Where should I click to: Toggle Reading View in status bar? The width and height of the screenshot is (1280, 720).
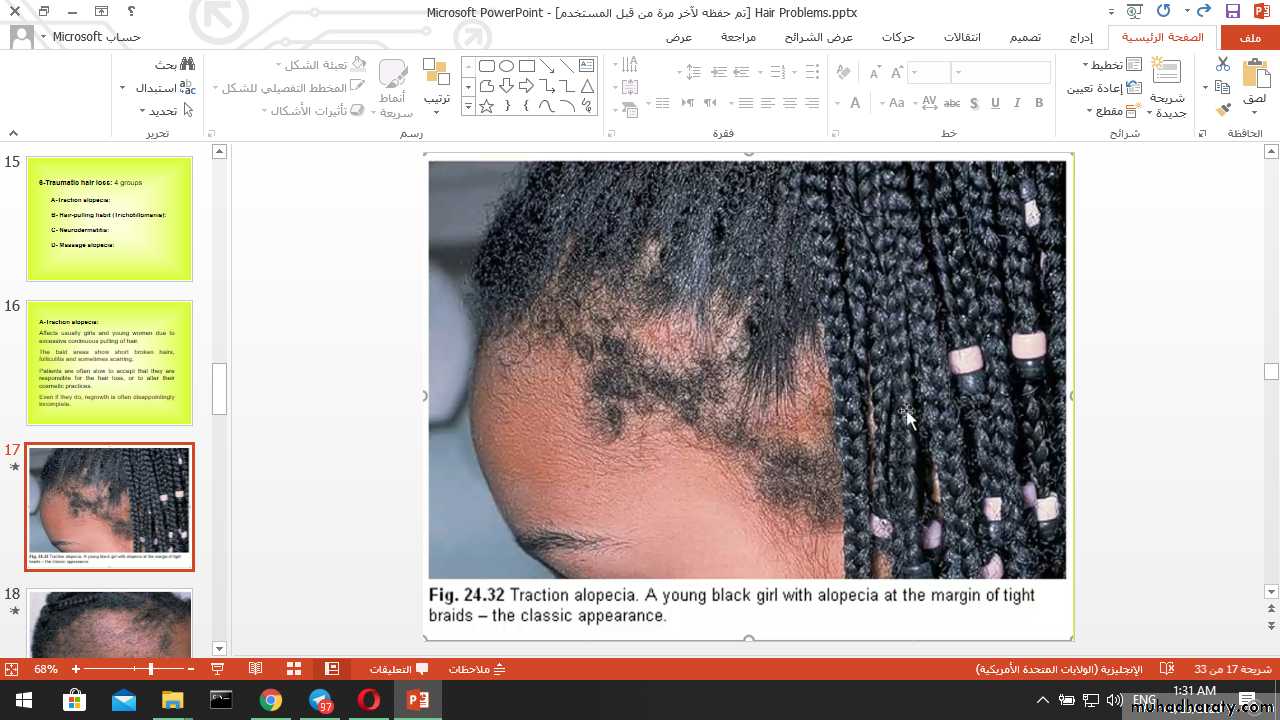[256, 669]
